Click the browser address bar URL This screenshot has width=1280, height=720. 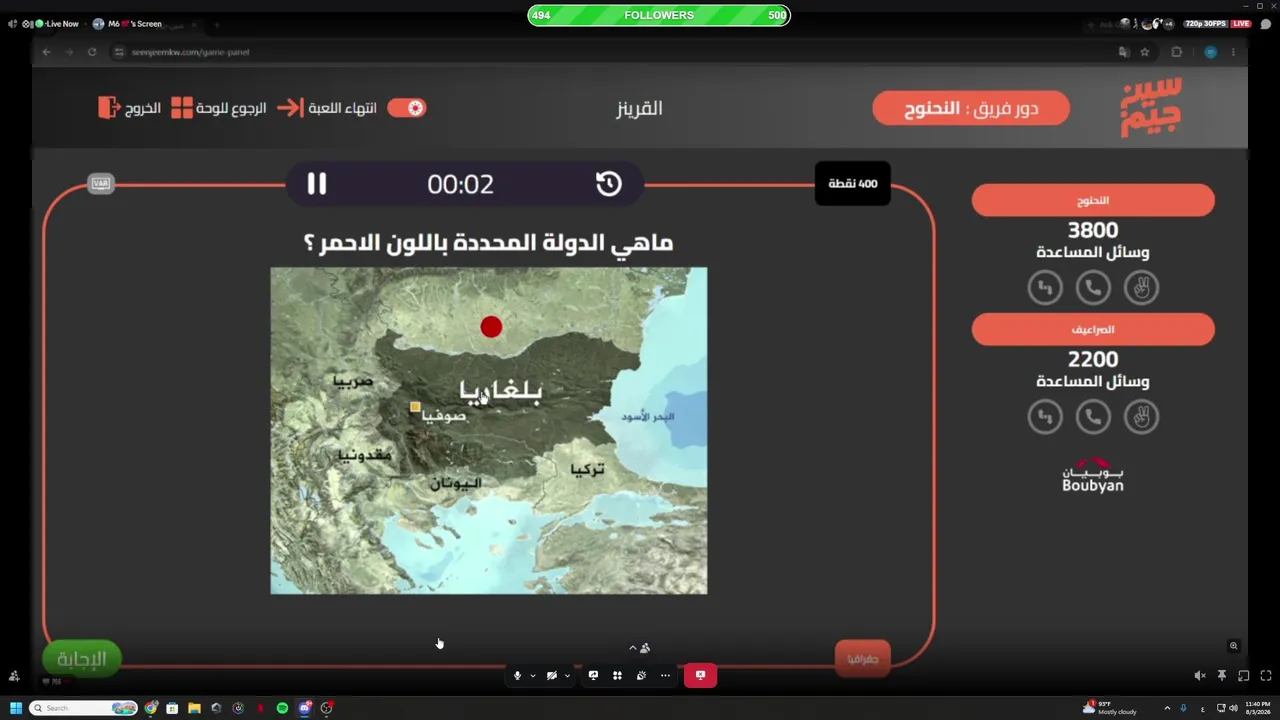[191, 52]
